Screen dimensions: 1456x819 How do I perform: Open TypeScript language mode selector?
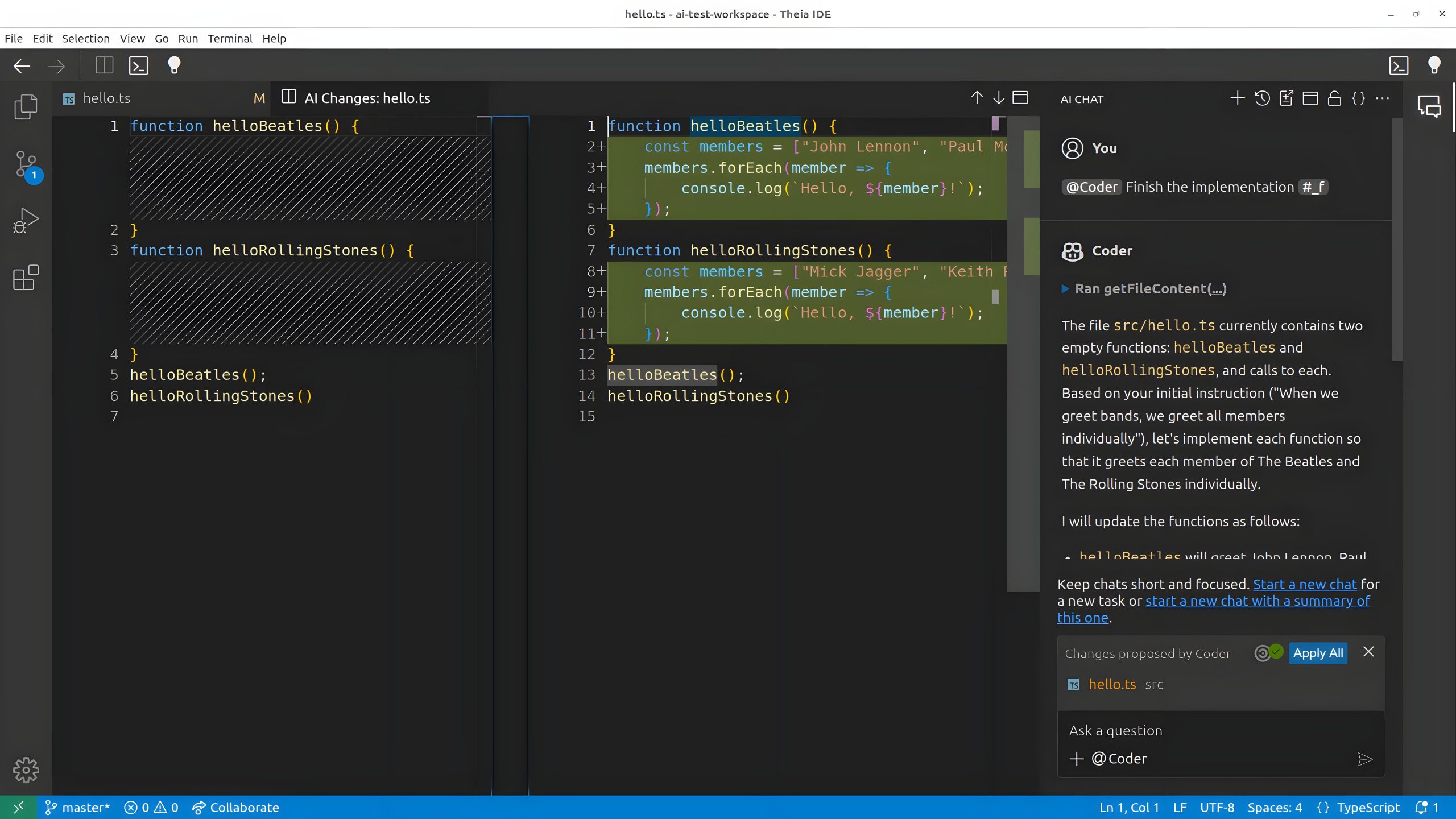tap(1368, 808)
